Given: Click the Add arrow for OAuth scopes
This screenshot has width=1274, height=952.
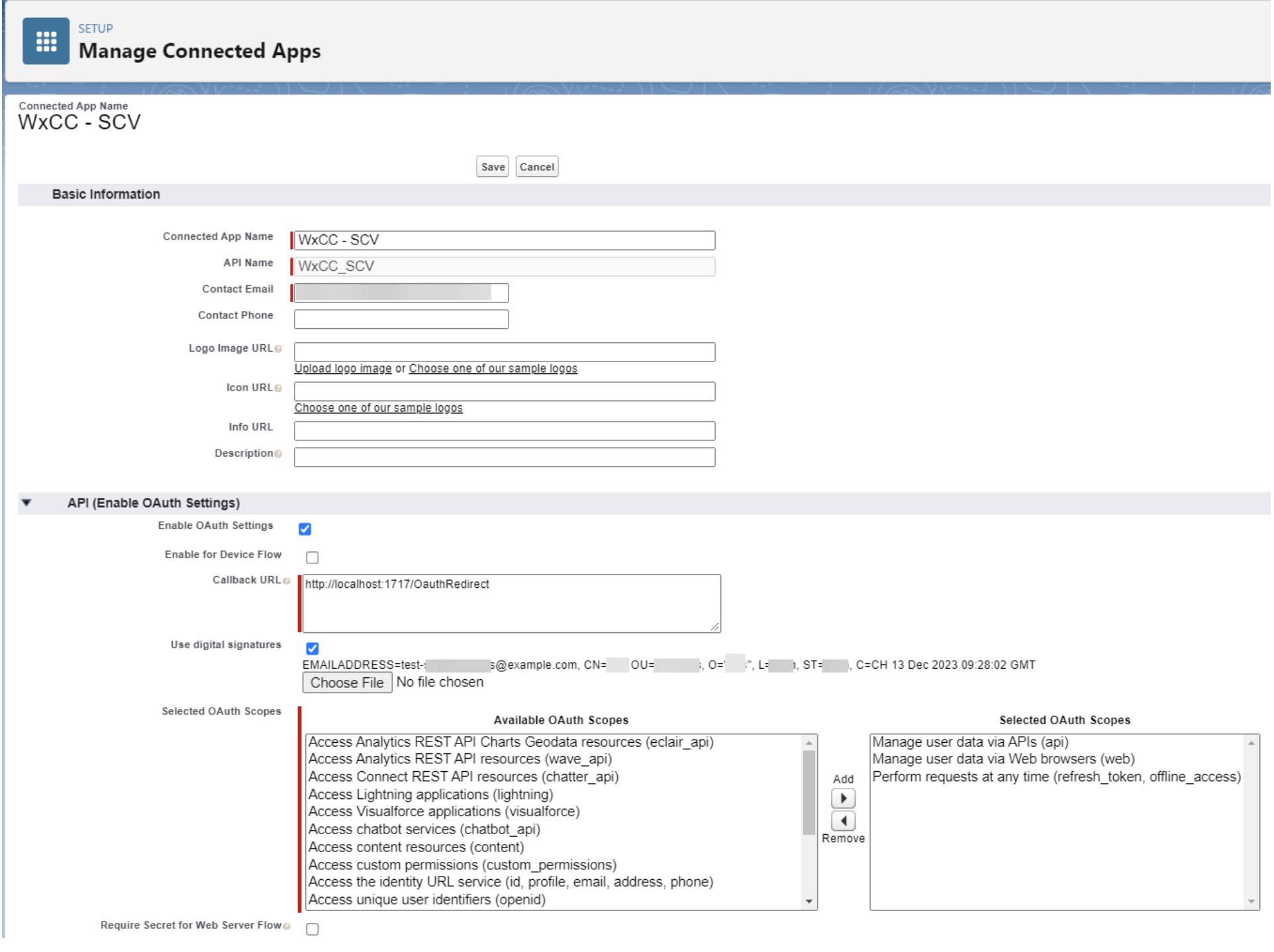Looking at the screenshot, I should (x=844, y=800).
